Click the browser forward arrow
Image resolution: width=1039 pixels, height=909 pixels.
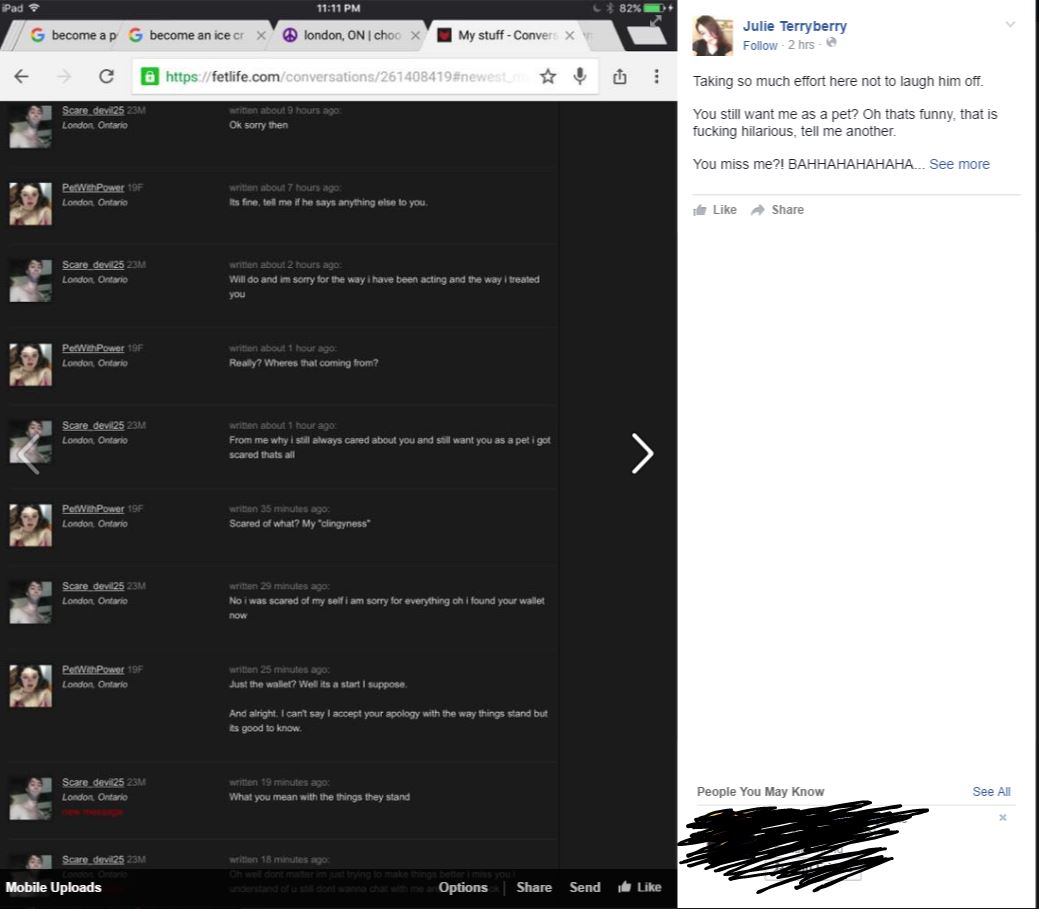coord(64,76)
